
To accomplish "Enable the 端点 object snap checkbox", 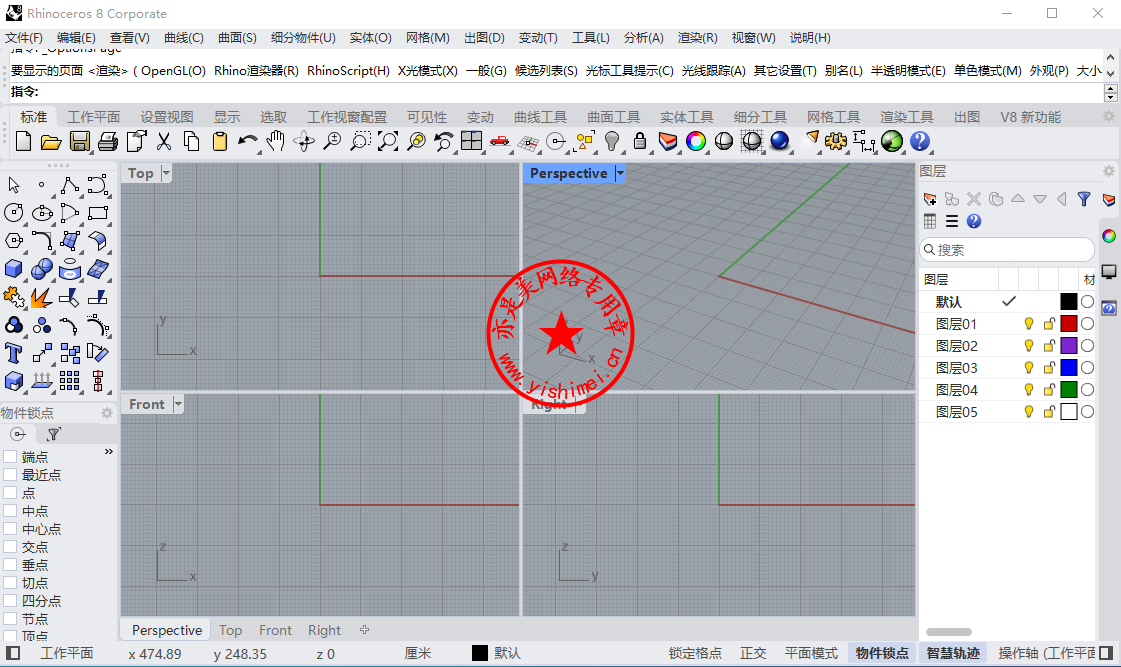I will tap(10, 457).
